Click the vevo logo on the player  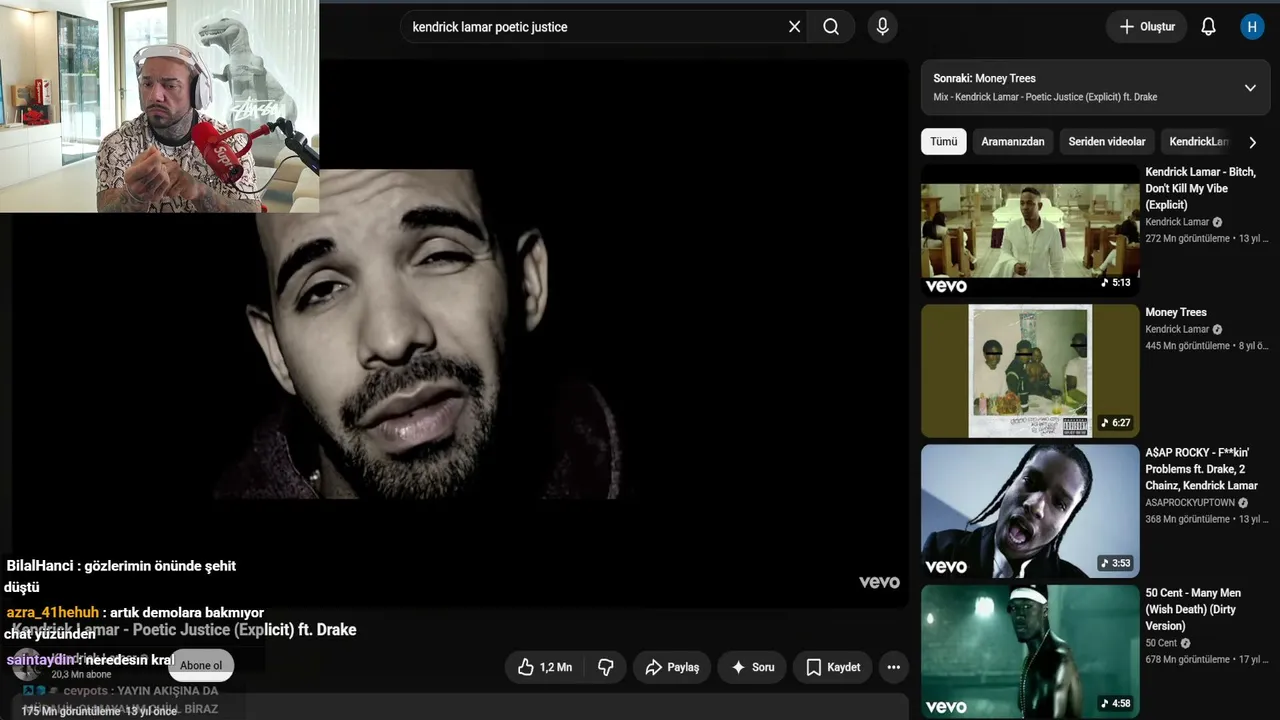[x=879, y=582]
